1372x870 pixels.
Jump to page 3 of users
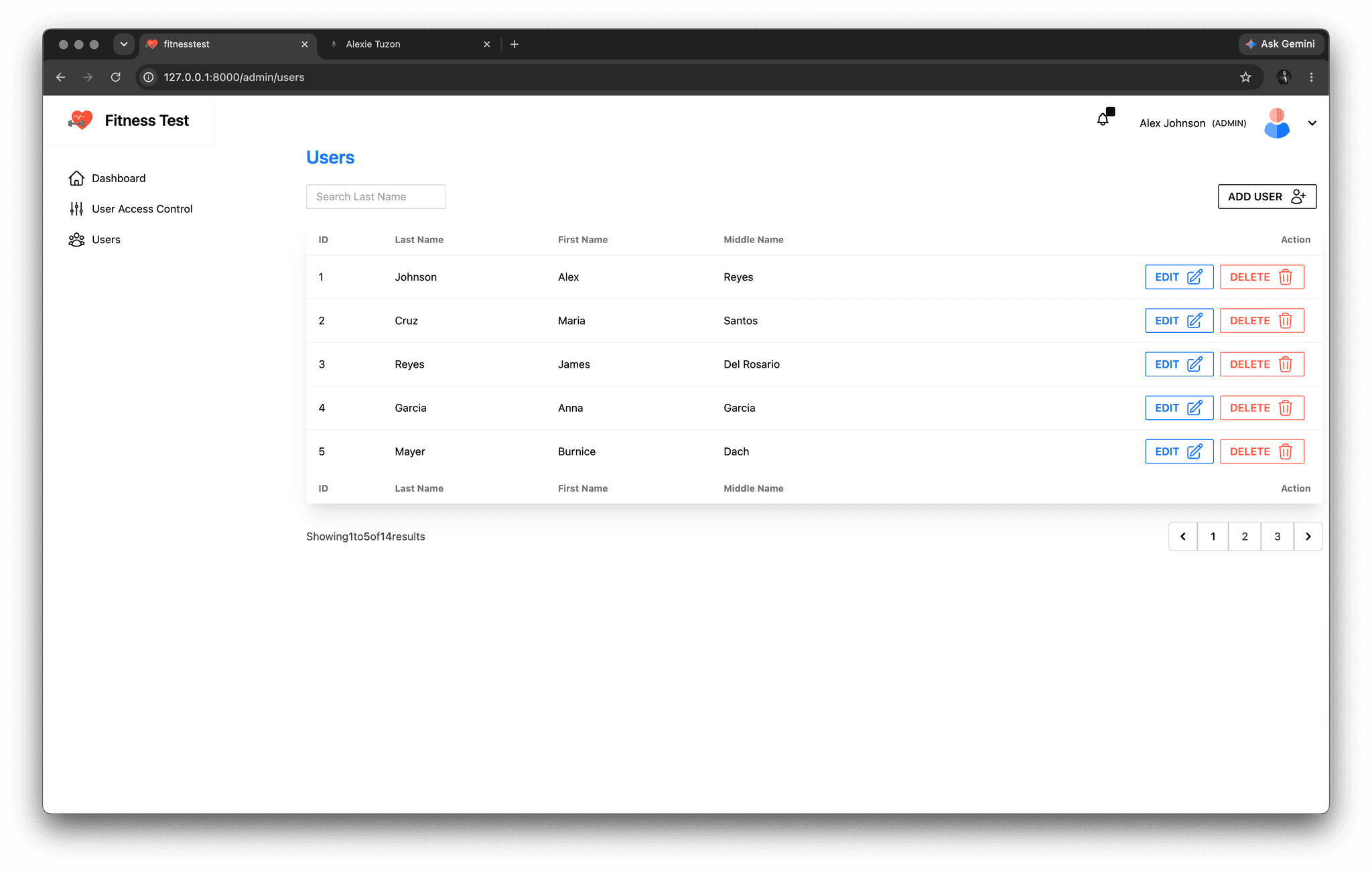coord(1277,536)
